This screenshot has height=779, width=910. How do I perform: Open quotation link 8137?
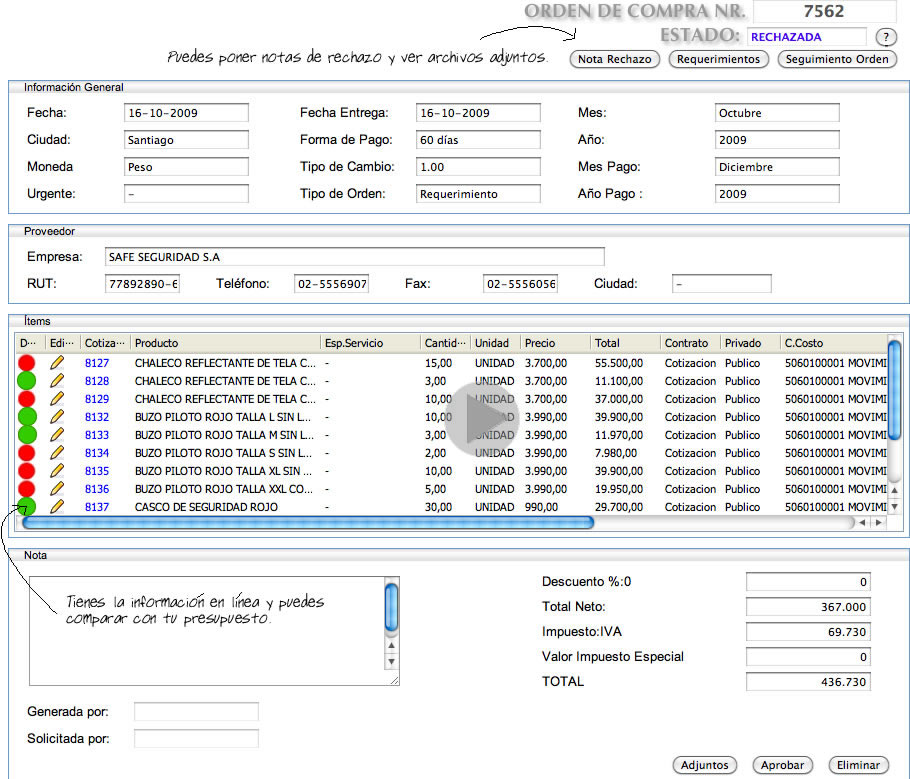(97, 507)
